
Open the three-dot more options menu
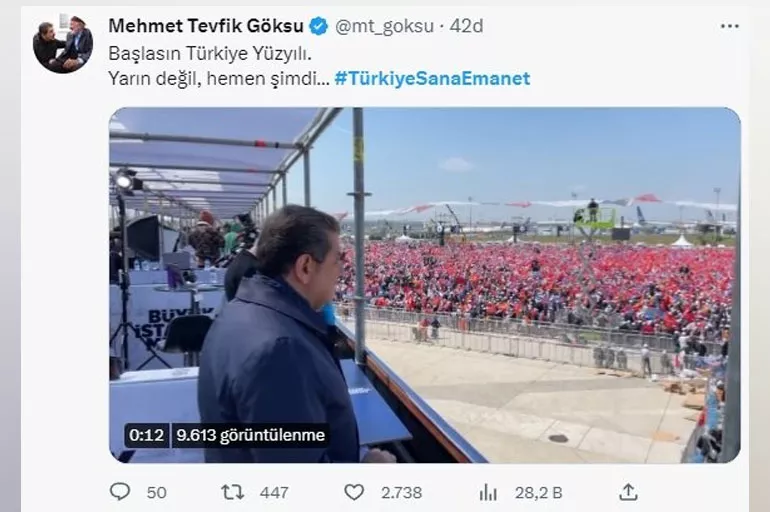729,27
